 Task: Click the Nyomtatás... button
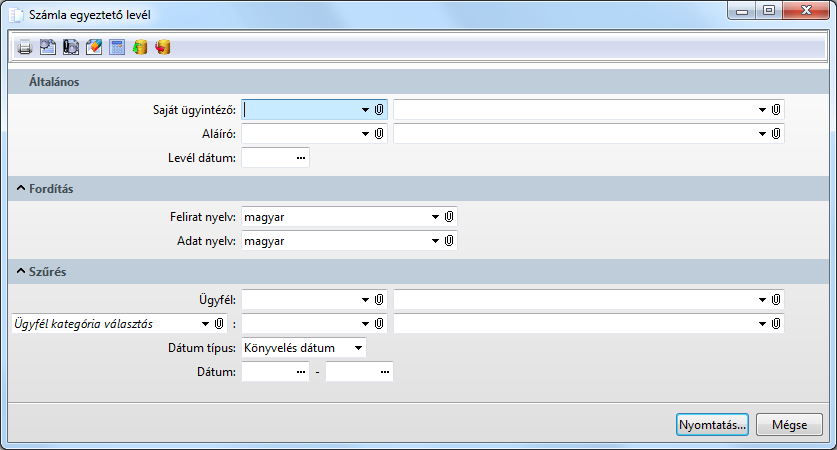[x=712, y=424]
